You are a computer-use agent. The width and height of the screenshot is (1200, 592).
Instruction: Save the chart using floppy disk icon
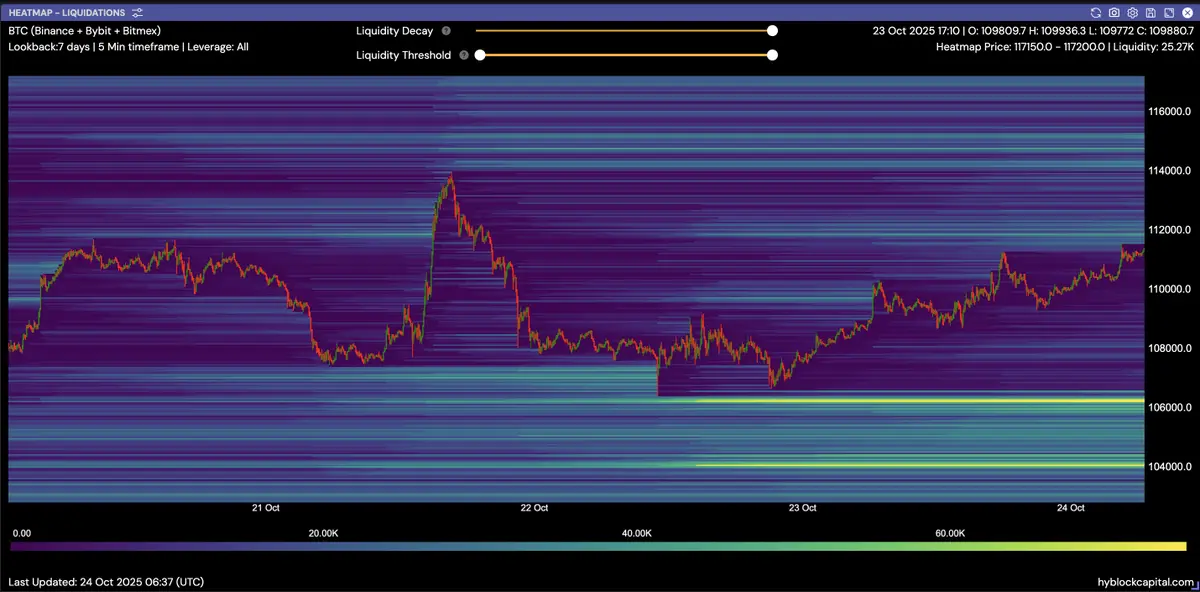coord(1150,13)
